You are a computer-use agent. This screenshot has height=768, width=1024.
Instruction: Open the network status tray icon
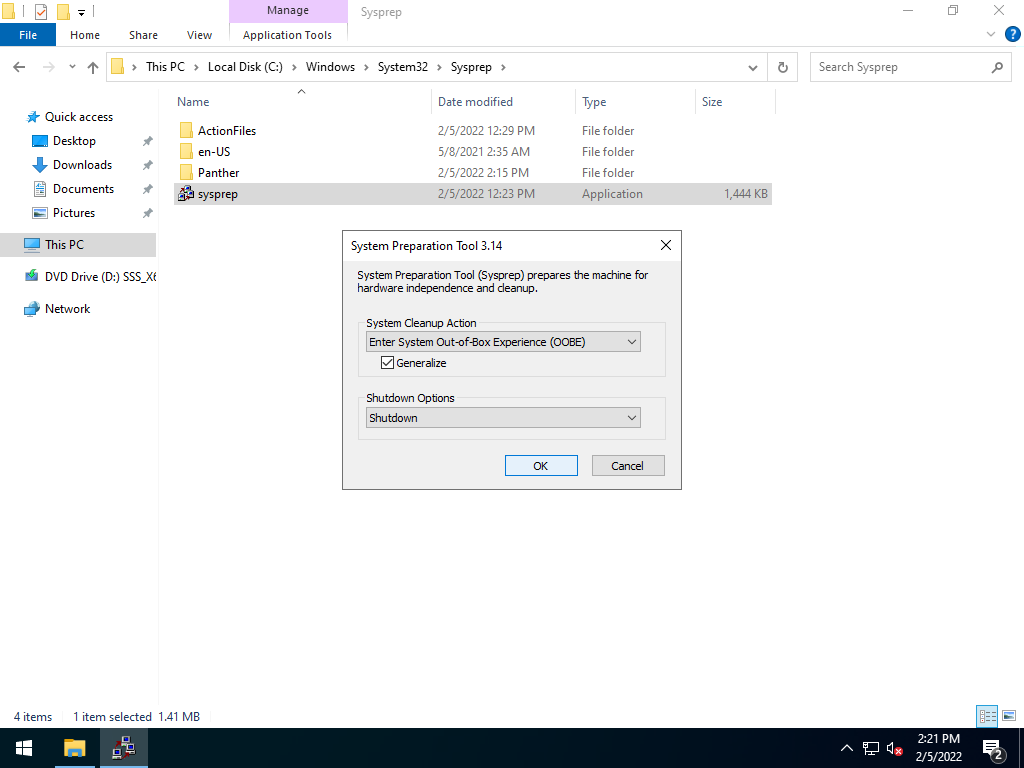tap(871, 748)
